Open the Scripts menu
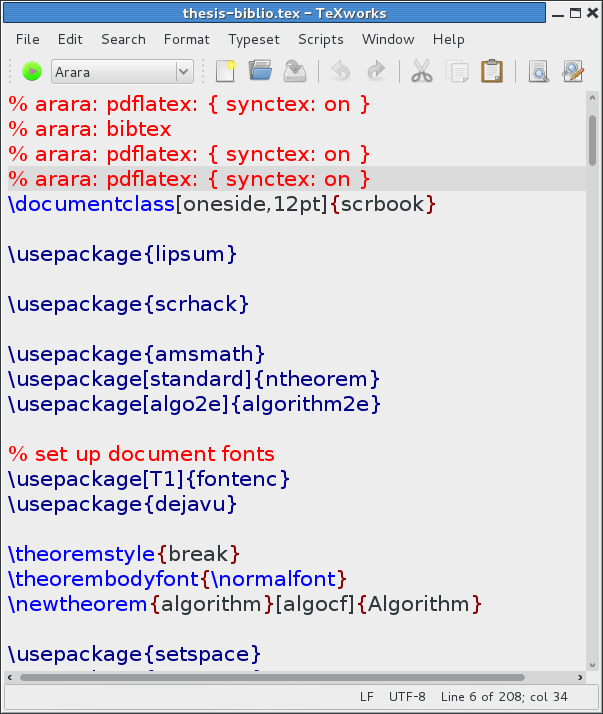Screen dimensions: 603x714 coord(320,39)
